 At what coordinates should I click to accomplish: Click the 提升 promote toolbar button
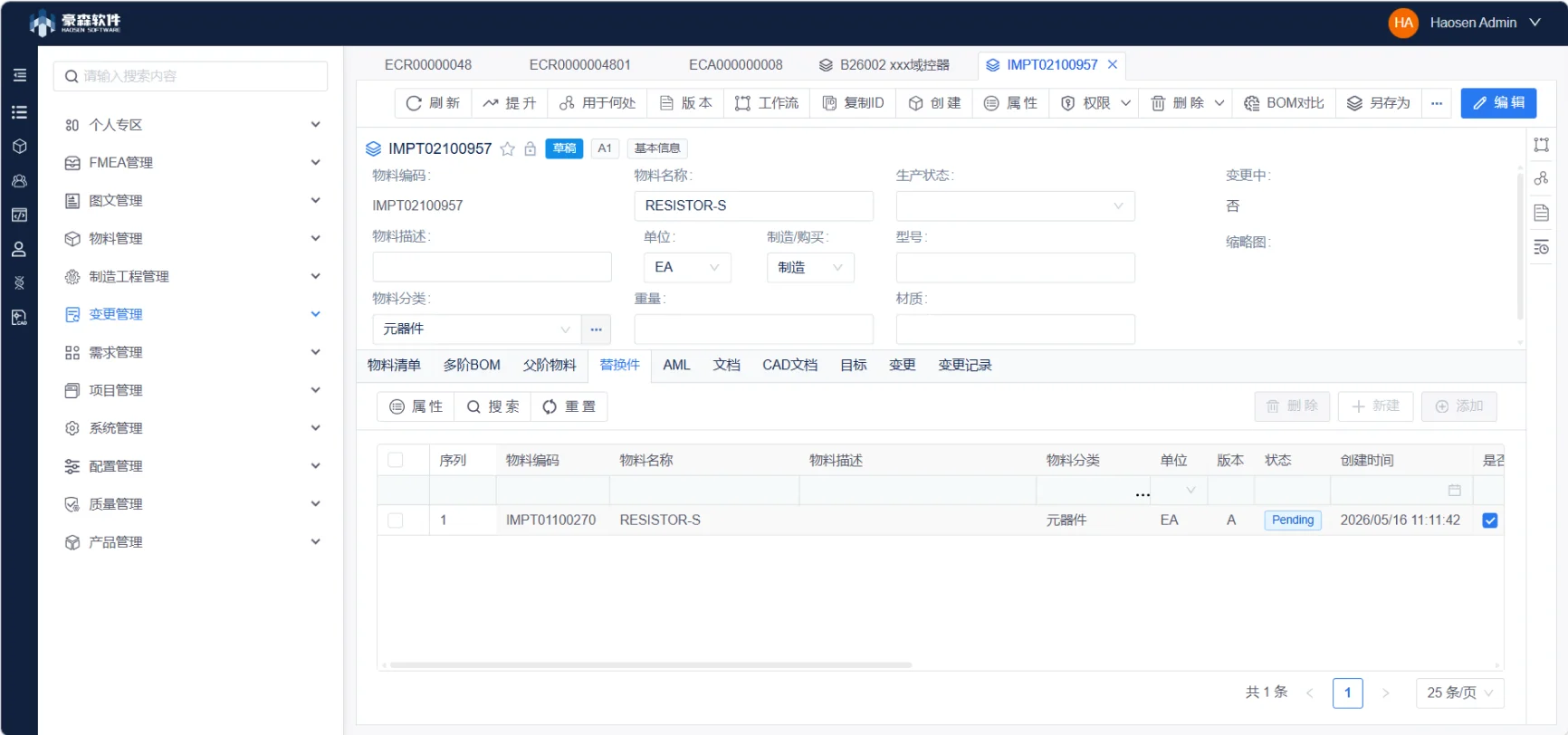510,103
